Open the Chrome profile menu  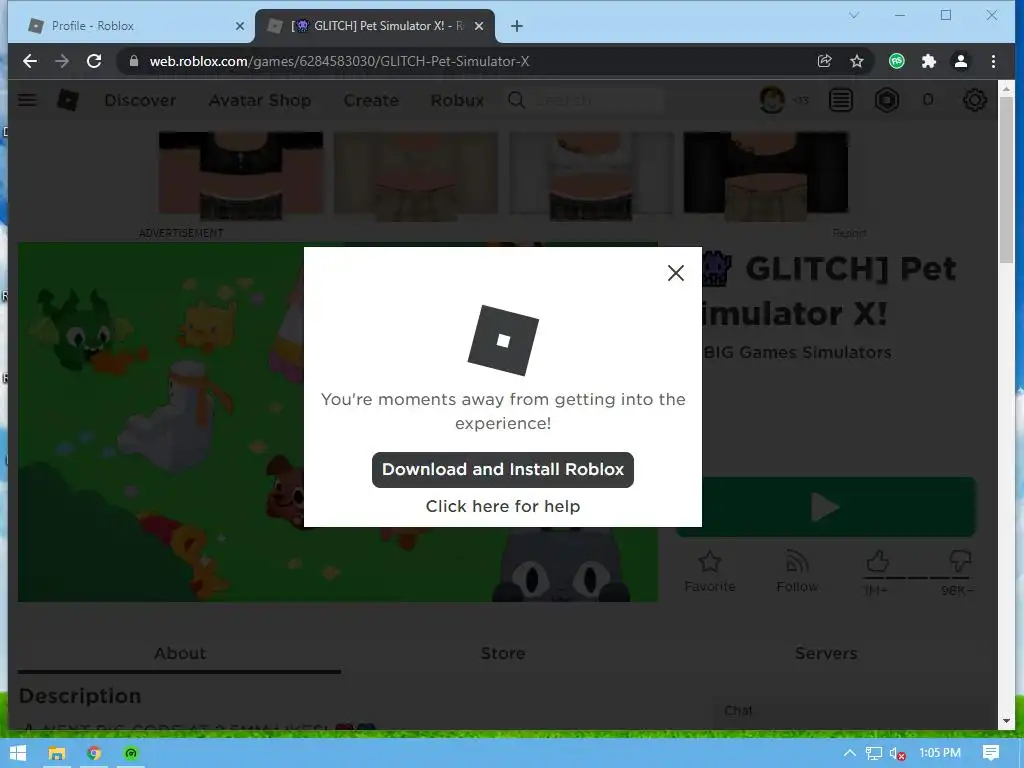[x=961, y=61]
